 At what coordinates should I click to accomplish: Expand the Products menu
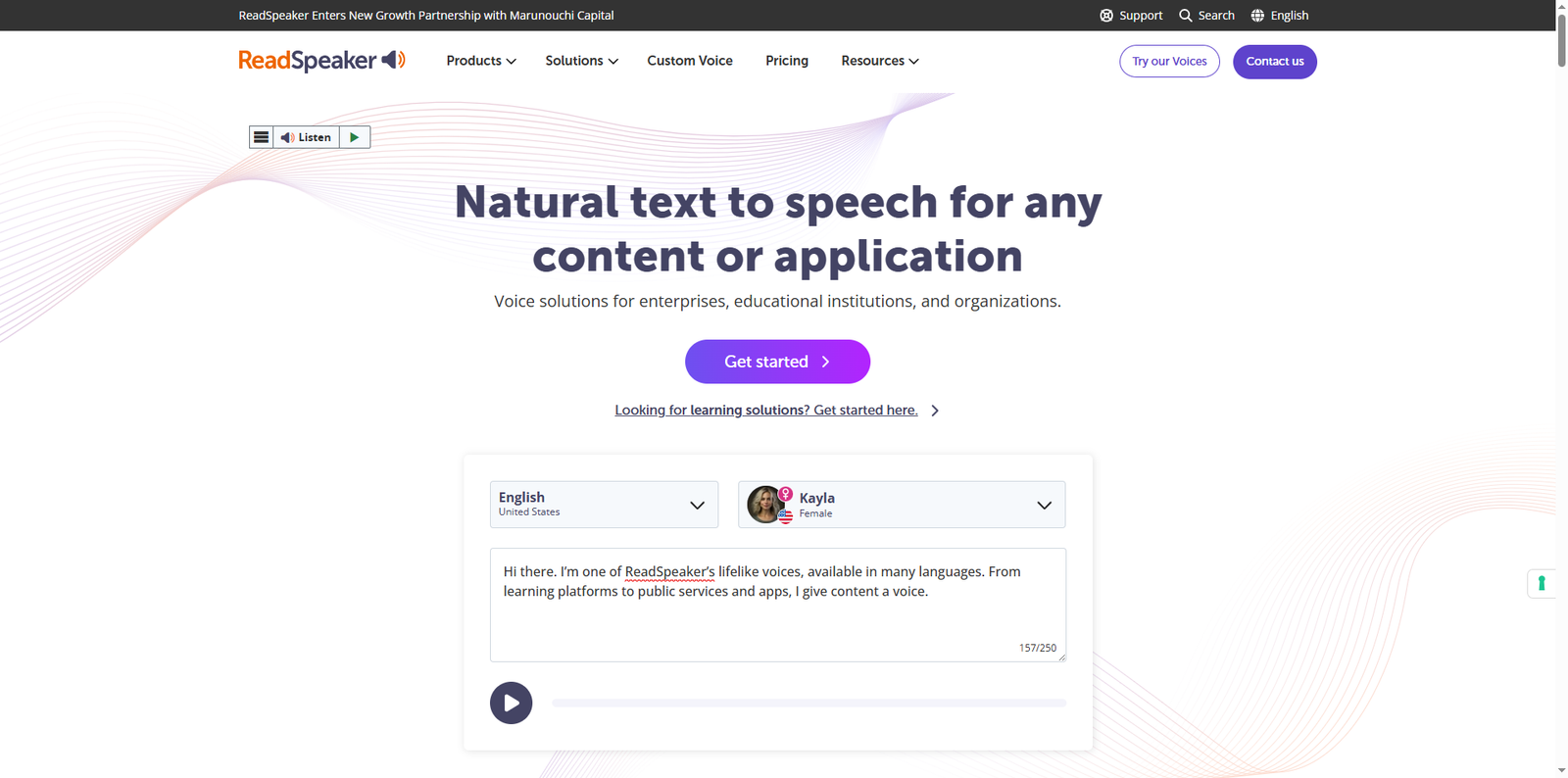point(480,61)
